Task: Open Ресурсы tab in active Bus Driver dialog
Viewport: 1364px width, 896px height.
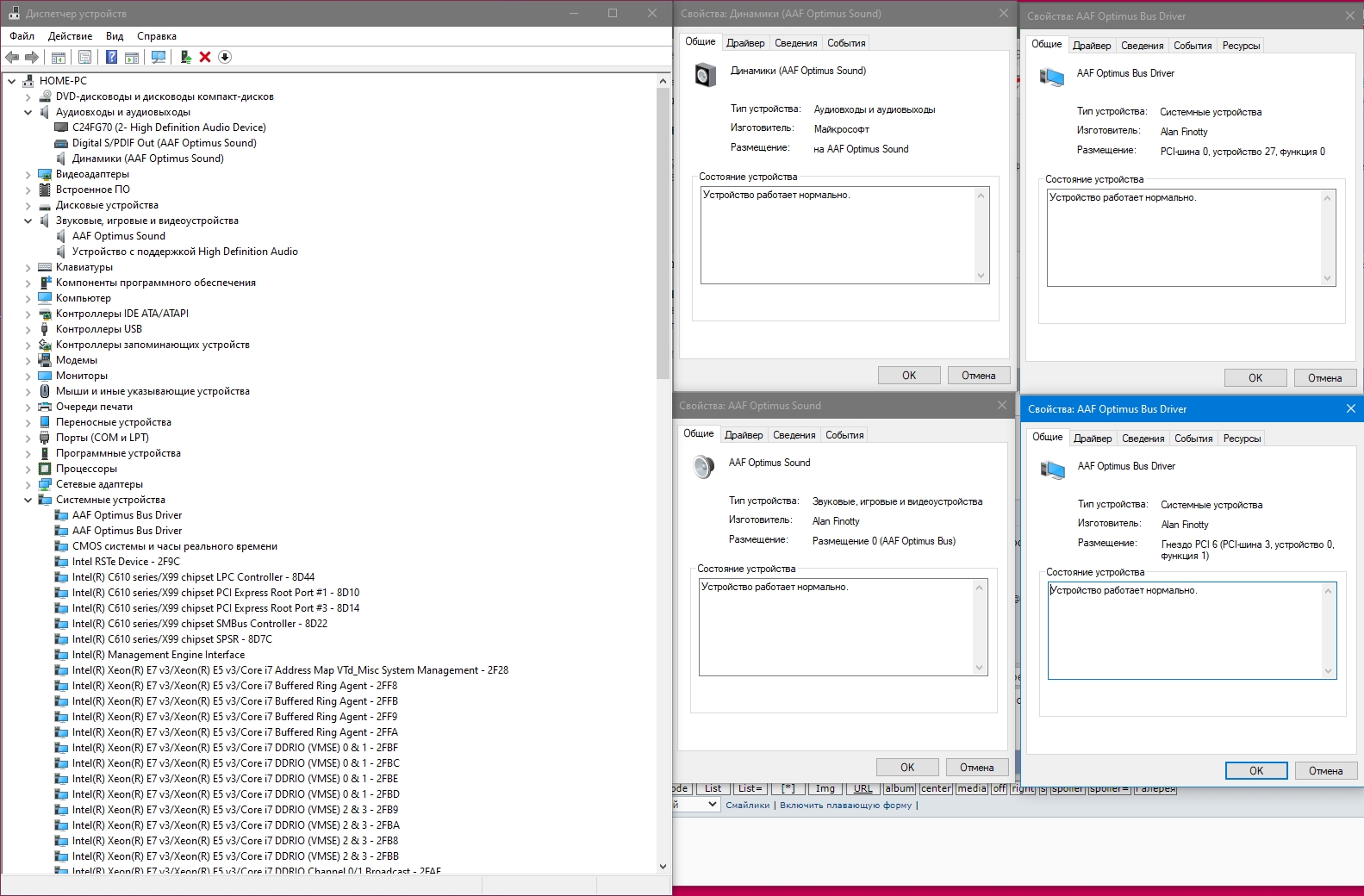Action: (x=1242, y=439)
